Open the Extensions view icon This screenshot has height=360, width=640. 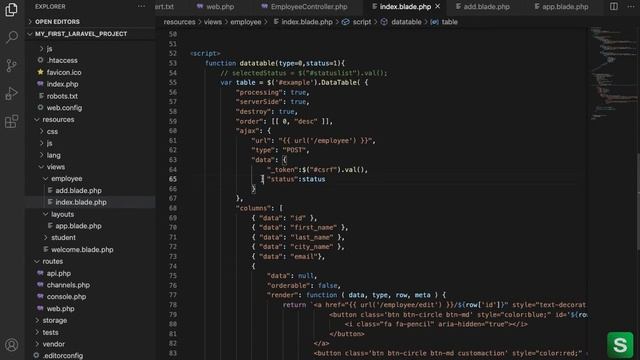(11, 121)
